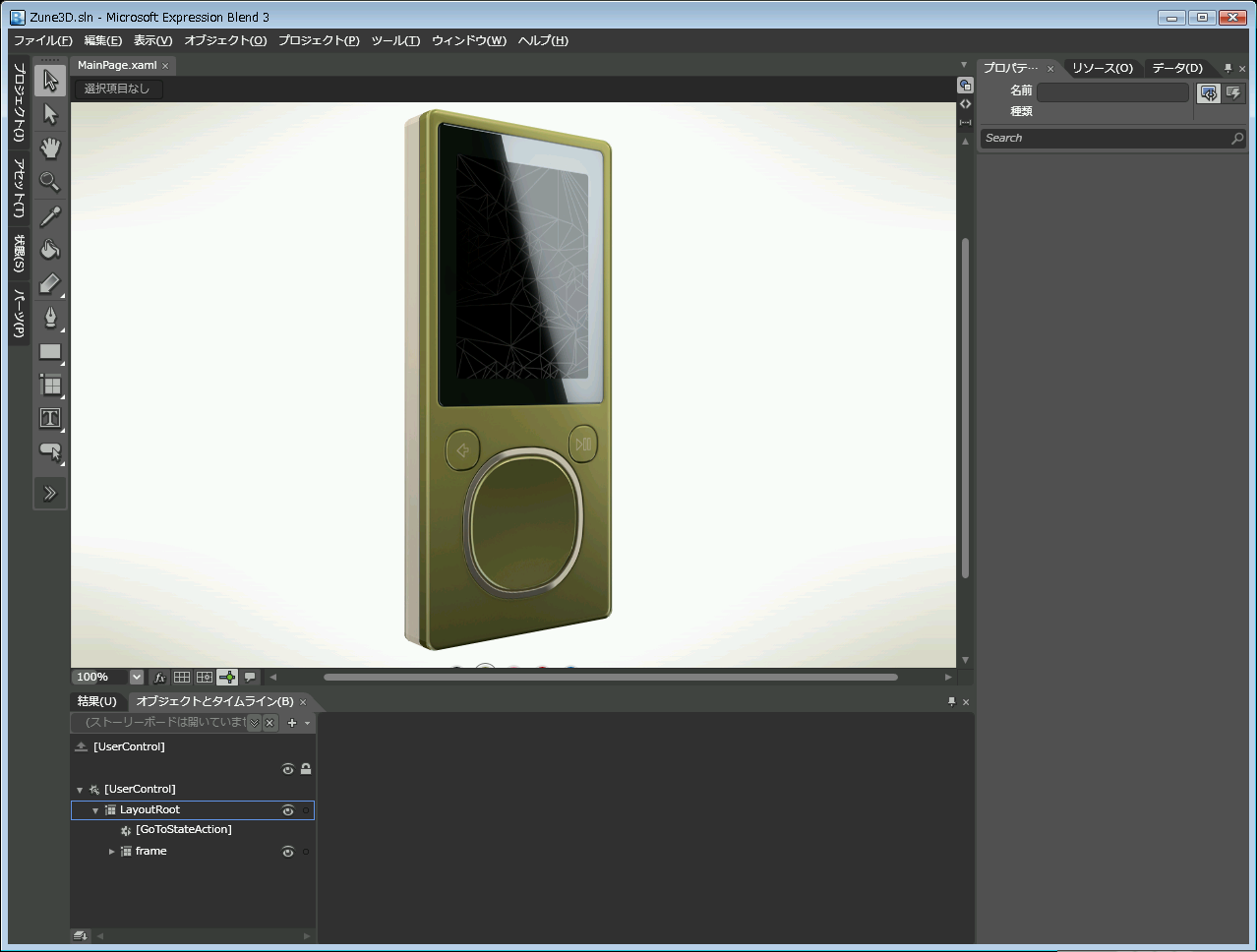Select the TextBlock text tool
Image resolution: width=1257 pixels, height=952 pixels.
click(x=50, y=418)
